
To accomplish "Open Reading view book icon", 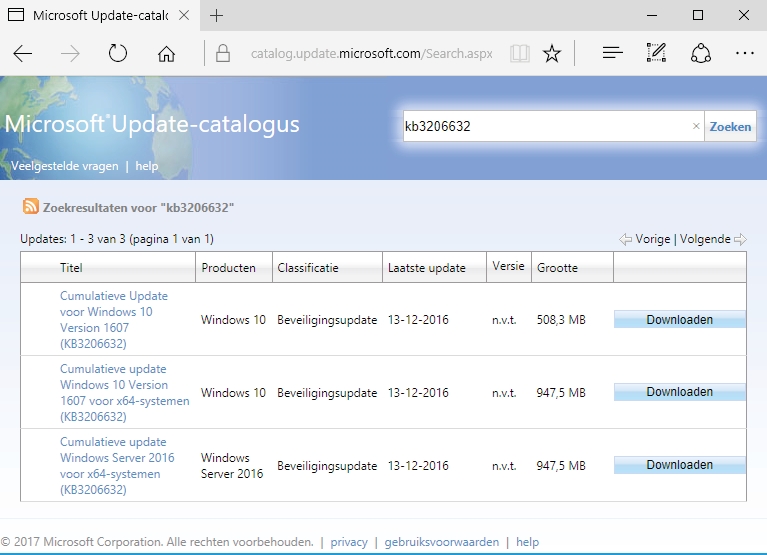I will pyautogui.click(x=518, y=54).
